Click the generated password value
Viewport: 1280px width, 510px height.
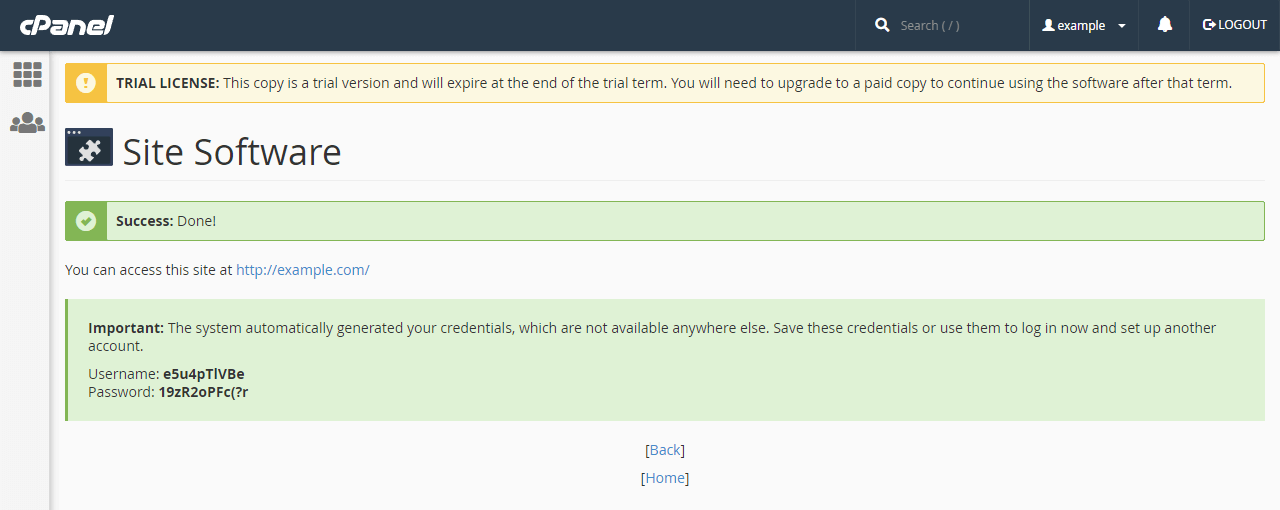coord(203,392)
